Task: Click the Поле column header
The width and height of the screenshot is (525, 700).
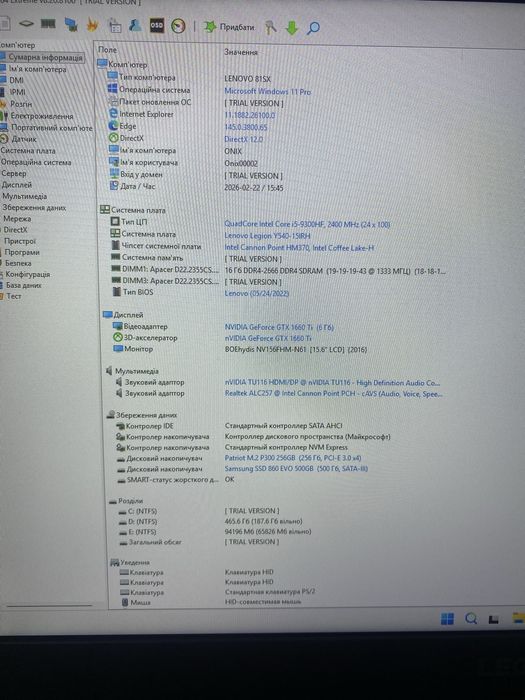Action: 107,50
